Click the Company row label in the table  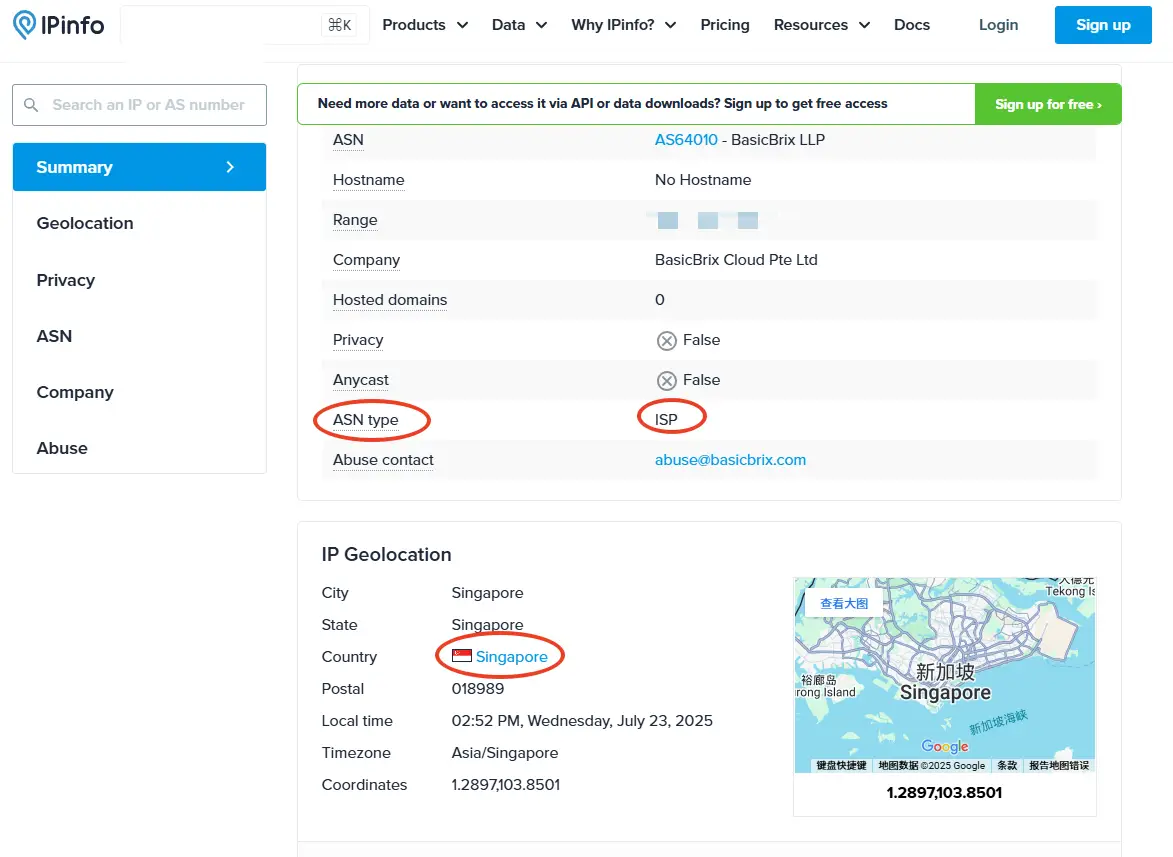(x=366, y=259)
